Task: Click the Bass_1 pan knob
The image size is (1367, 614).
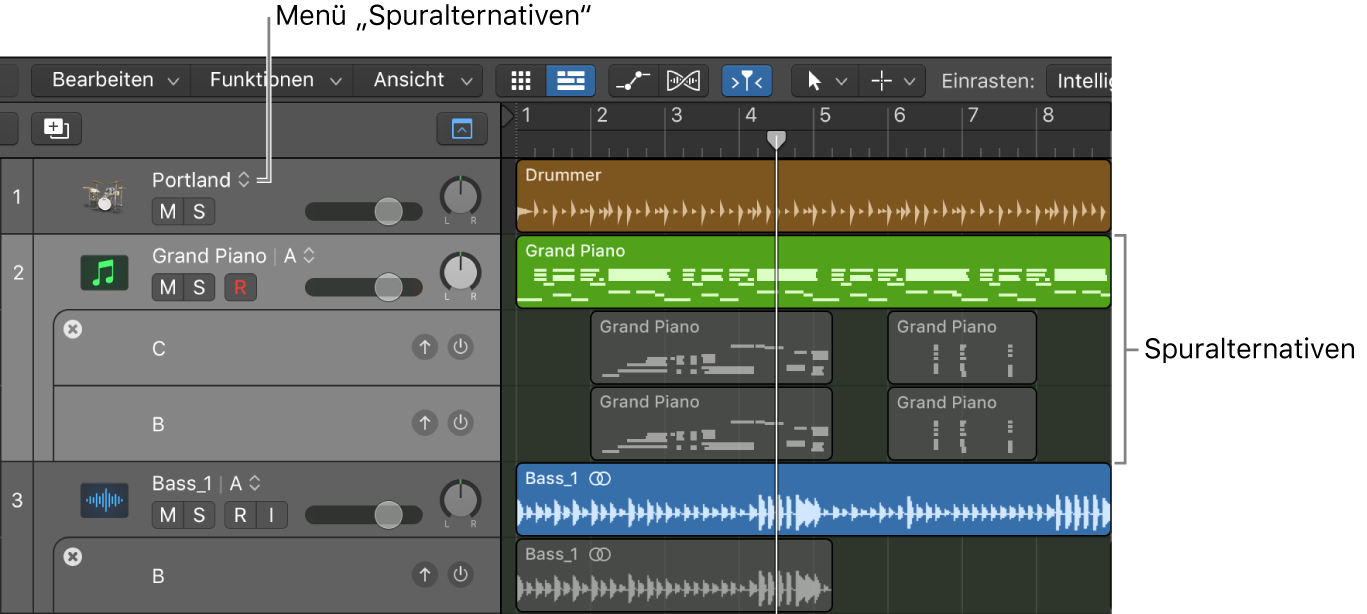Action: [459, 501]
